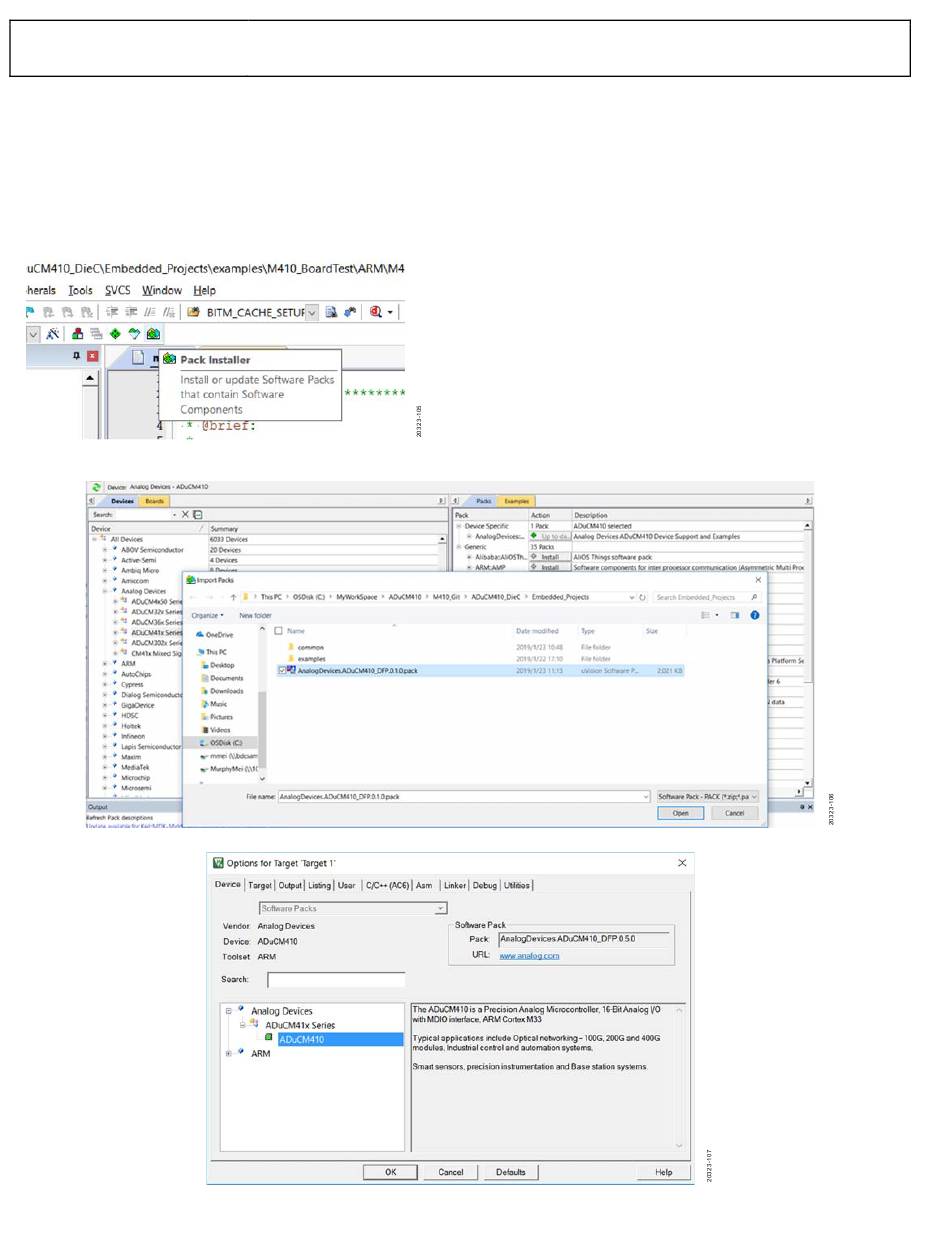
Task: Click New folder in Import Packs
Action: 256,615
